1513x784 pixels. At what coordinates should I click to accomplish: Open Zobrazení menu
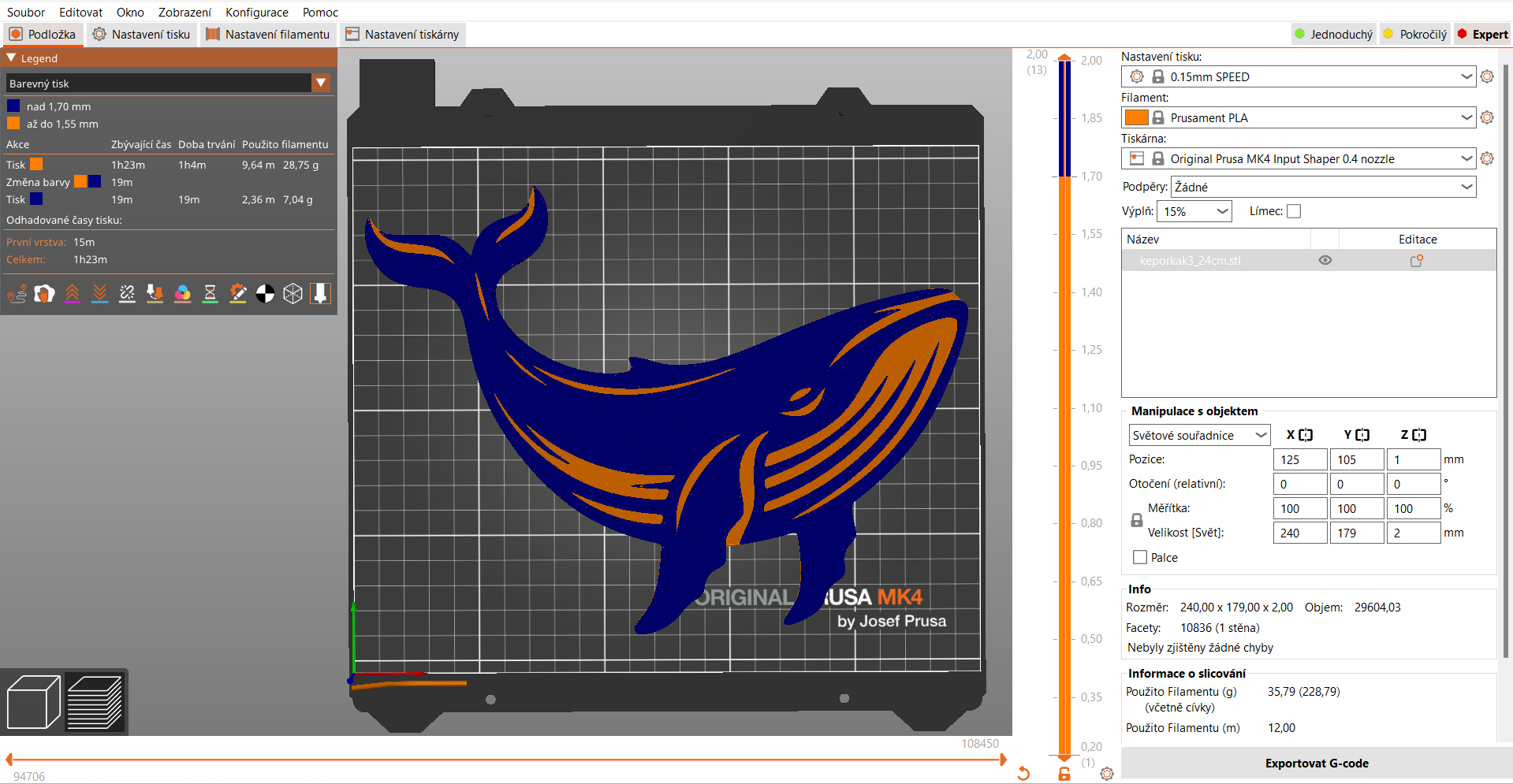click(x=184, y=12)
